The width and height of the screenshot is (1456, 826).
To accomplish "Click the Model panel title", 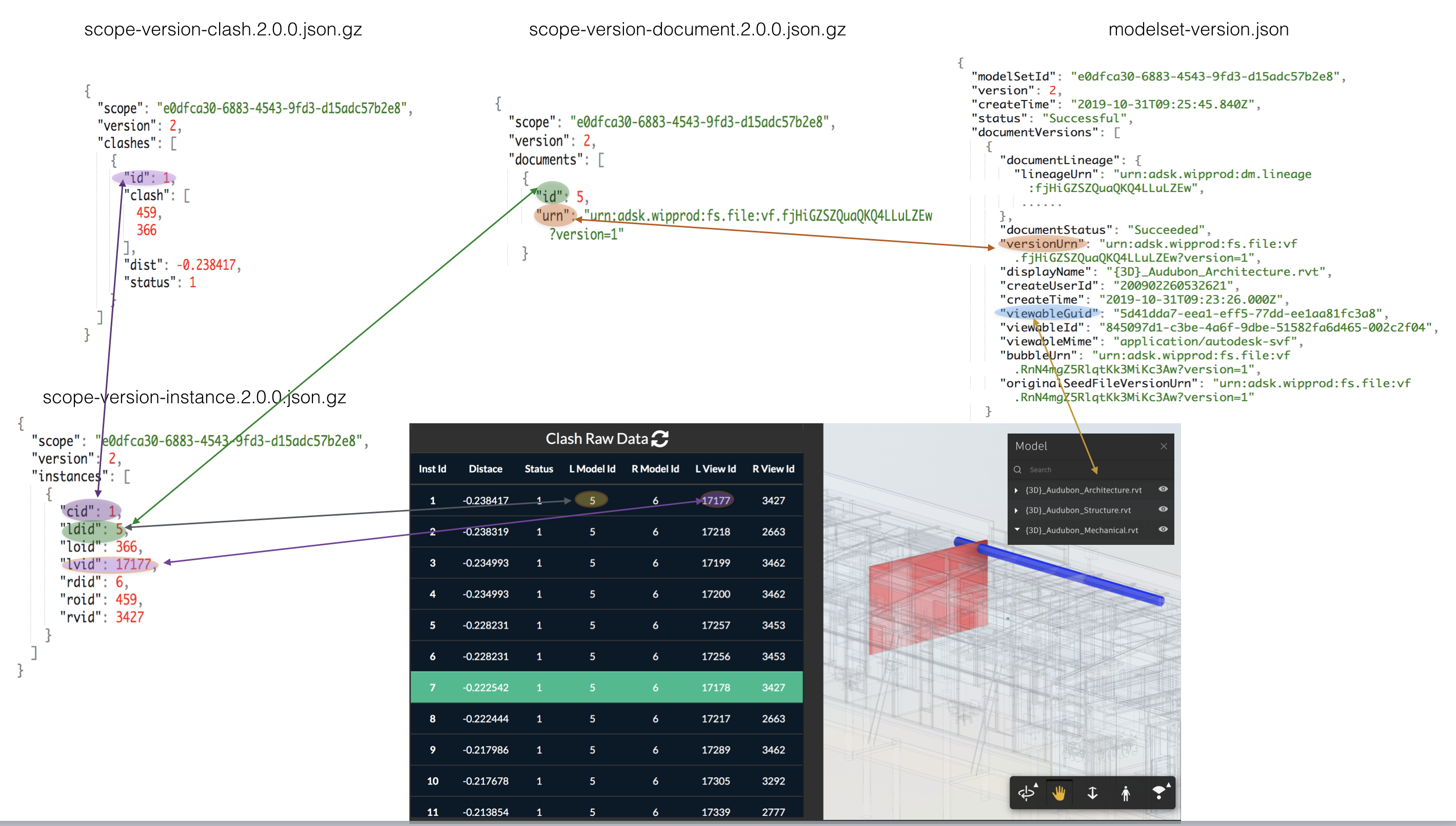I will [1031, 446].
